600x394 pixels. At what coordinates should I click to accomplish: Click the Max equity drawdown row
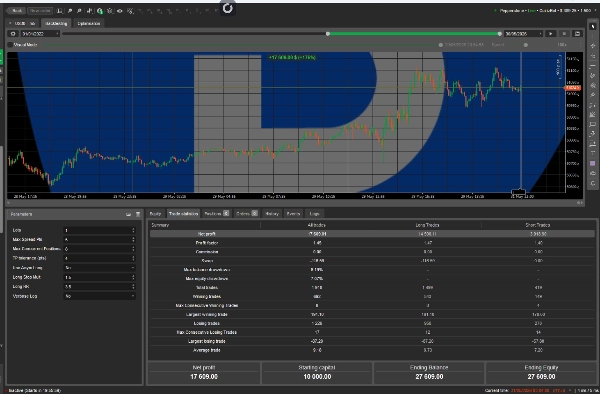point(372,278)
